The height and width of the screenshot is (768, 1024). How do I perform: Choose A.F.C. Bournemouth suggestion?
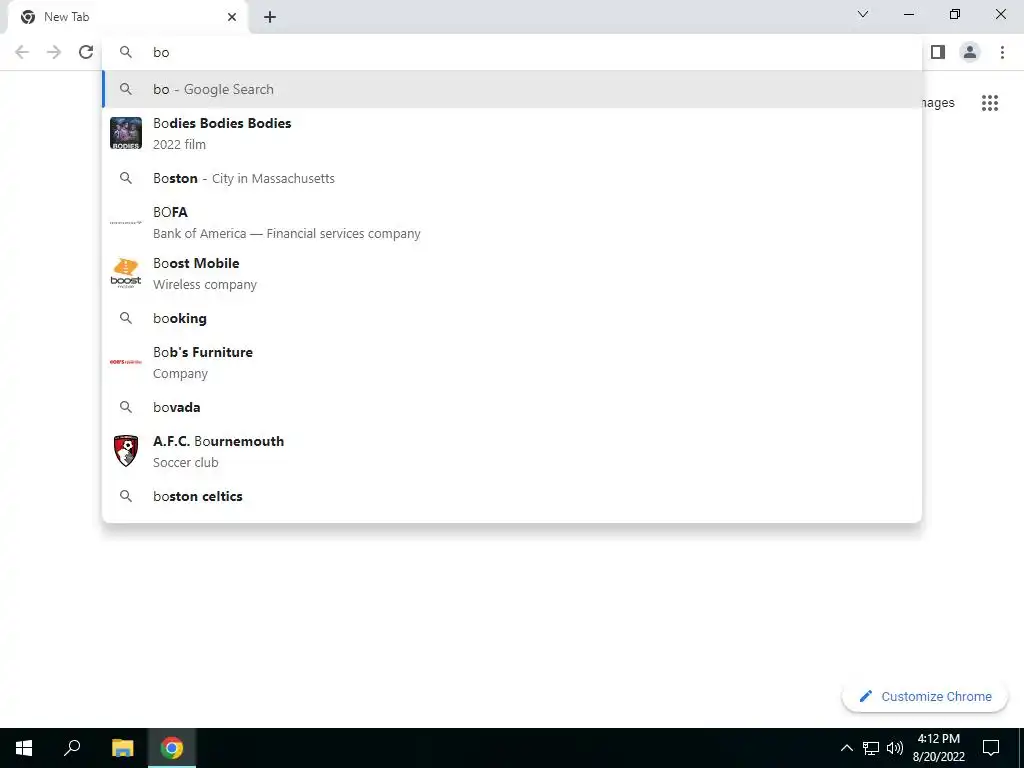(x=513, y=451)
